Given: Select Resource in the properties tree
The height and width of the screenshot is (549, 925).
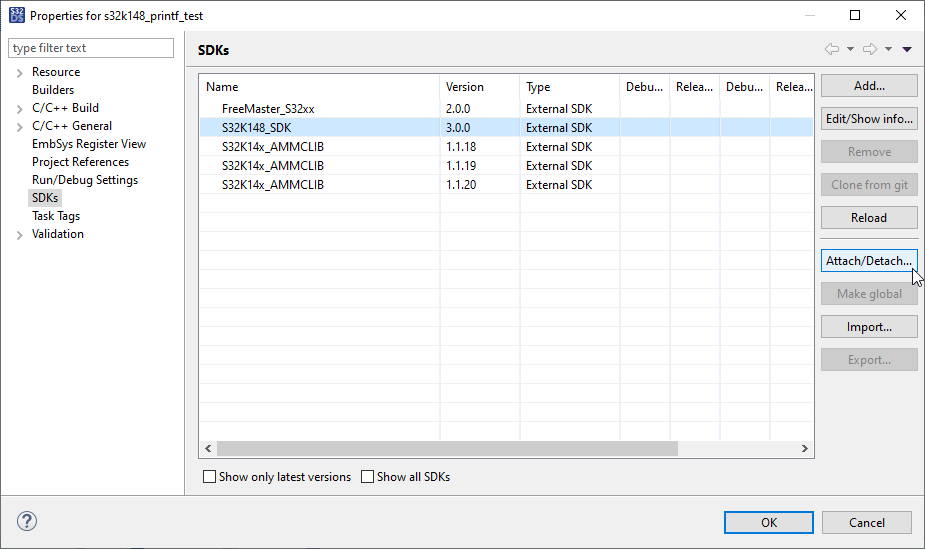Looking at the screenshot, I should tap(56, 72).
